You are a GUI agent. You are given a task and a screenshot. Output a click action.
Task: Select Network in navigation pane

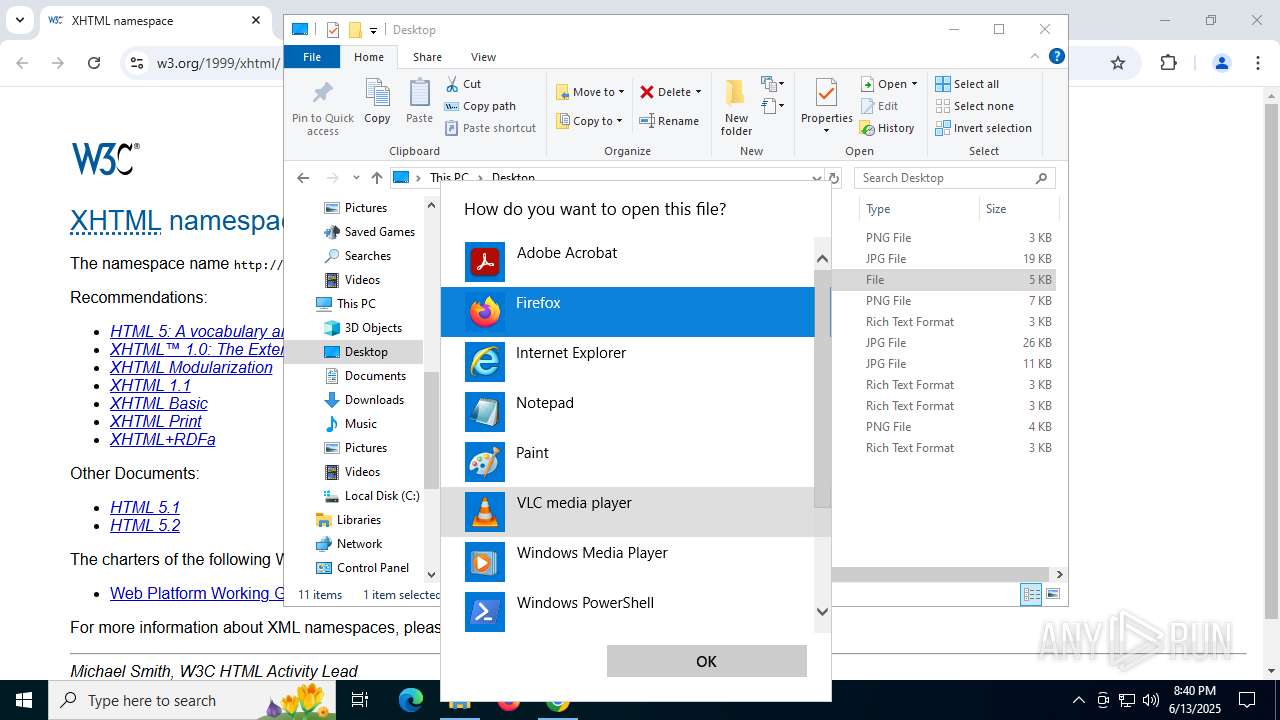348,544
